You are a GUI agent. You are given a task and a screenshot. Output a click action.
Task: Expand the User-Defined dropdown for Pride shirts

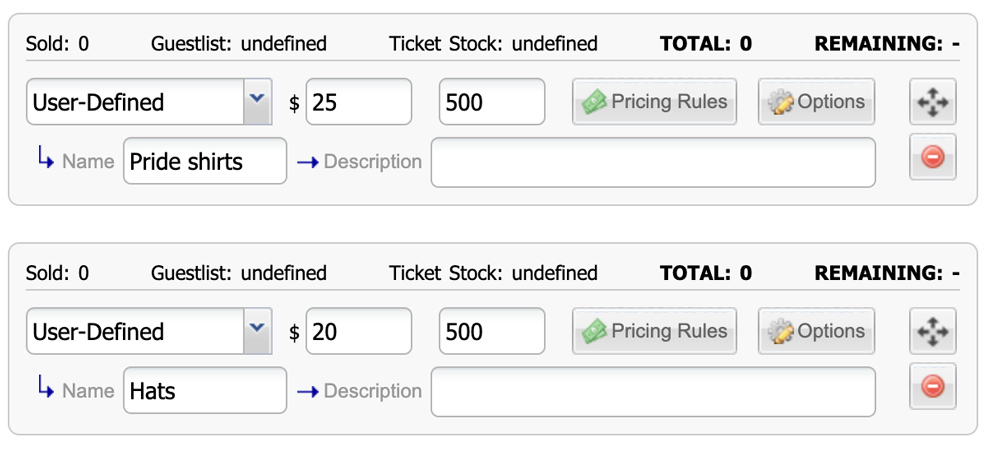coord(149,102)
